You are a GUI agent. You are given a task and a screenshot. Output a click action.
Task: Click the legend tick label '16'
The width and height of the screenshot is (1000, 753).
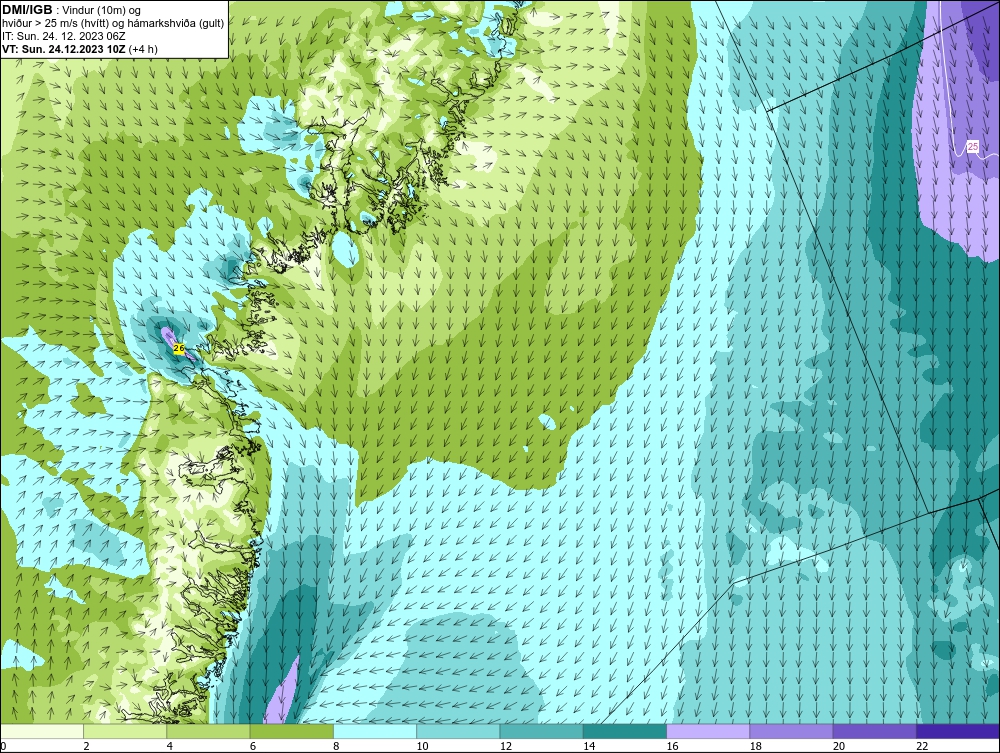tap(672, 747)
